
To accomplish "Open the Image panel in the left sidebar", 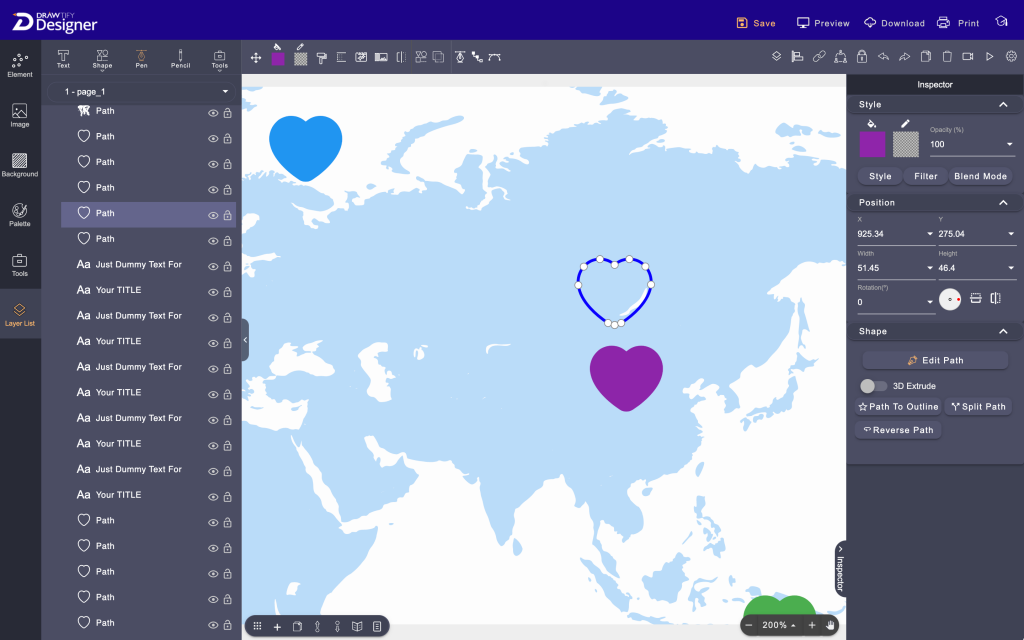I will click(x=20, y=113).
